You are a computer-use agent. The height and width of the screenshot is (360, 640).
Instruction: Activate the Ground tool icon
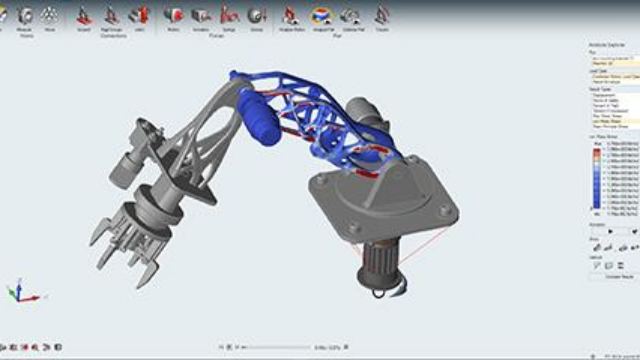coord(83,16)
